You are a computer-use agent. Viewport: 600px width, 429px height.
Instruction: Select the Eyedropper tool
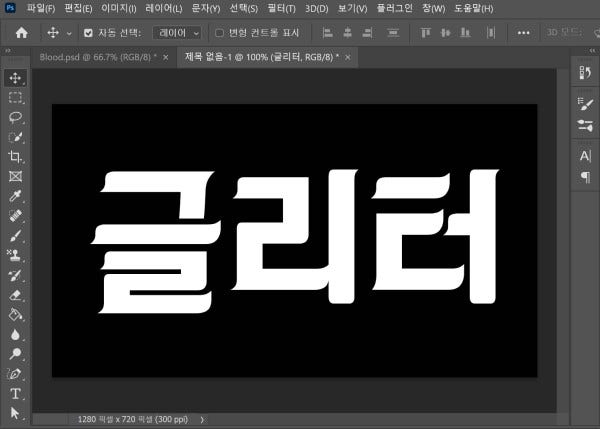coord(15,196)
